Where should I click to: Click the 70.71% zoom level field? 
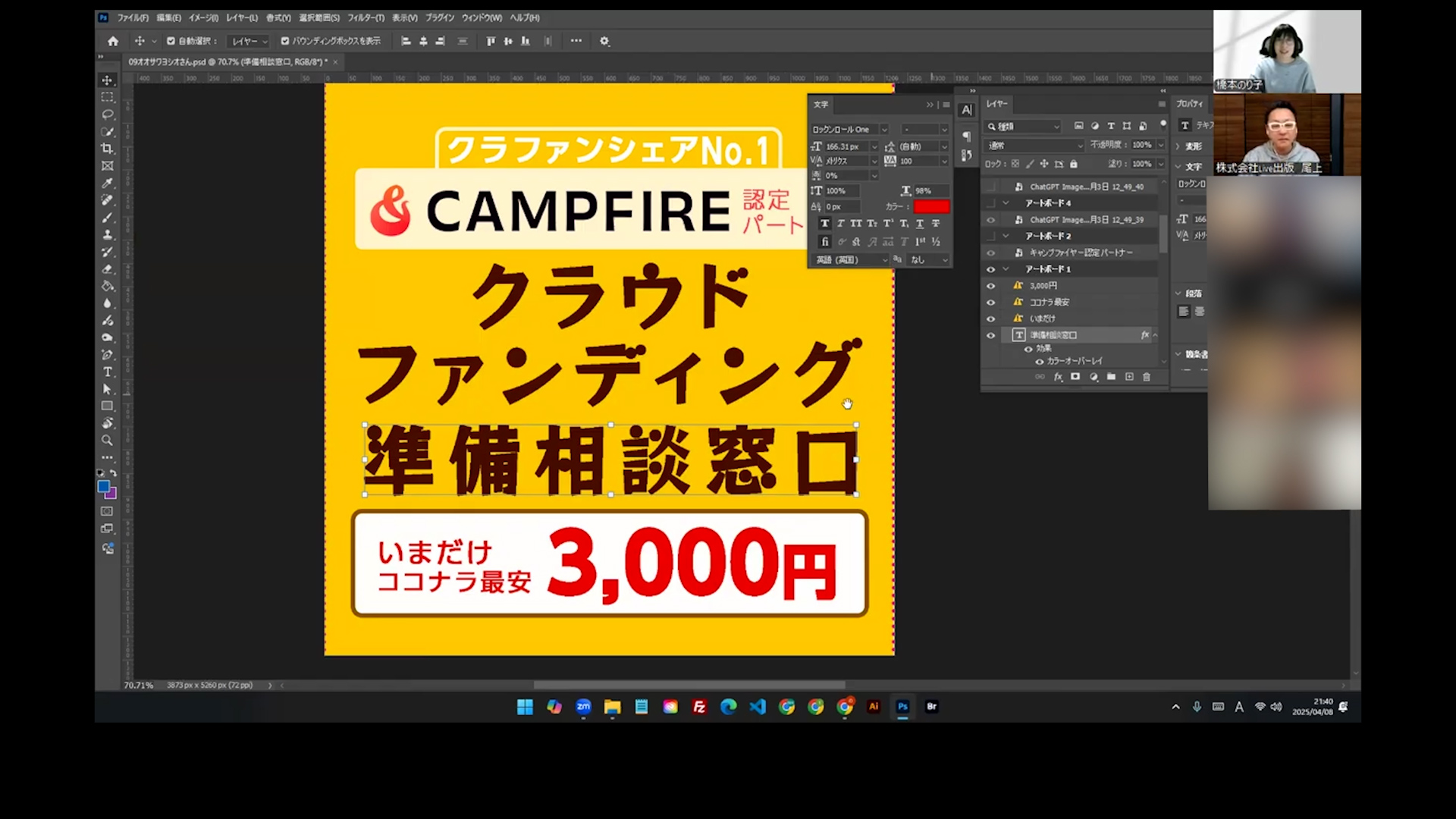click(139, 686)
